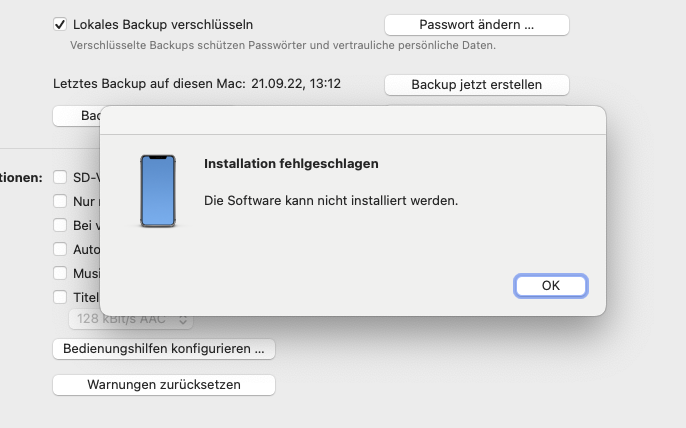Enable the checkbox starting with Nur
The image size is (686, 428).
click(61, 201)
